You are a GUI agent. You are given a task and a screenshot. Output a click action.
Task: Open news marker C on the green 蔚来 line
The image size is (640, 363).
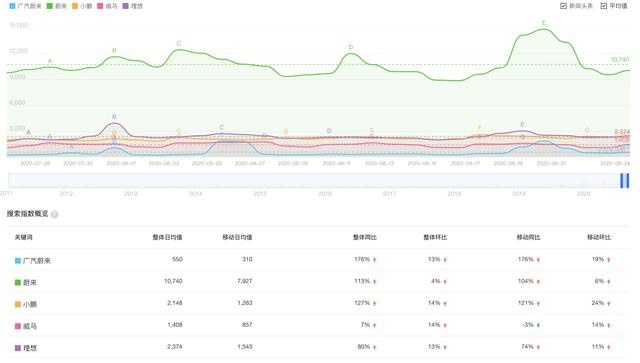[x=179, y=43]
